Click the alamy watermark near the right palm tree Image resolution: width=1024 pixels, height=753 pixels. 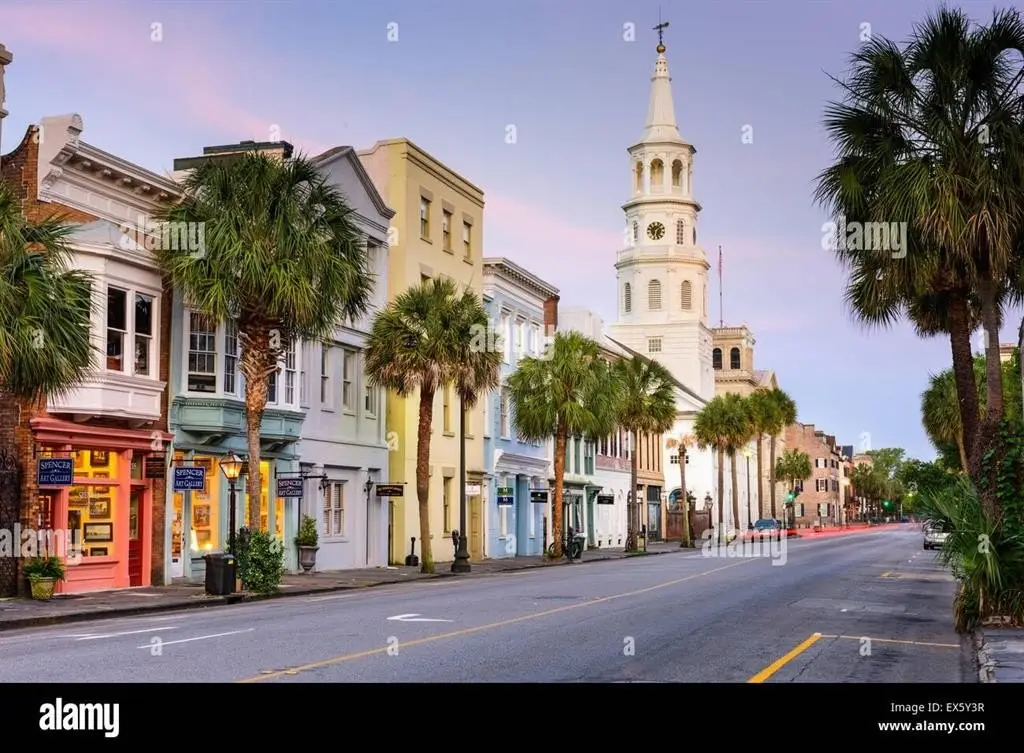tap(863, 238)
